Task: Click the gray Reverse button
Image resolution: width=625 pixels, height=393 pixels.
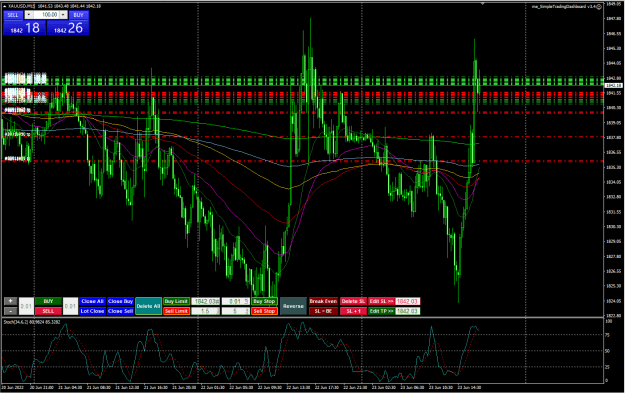Action: click(x=293, y=306)
